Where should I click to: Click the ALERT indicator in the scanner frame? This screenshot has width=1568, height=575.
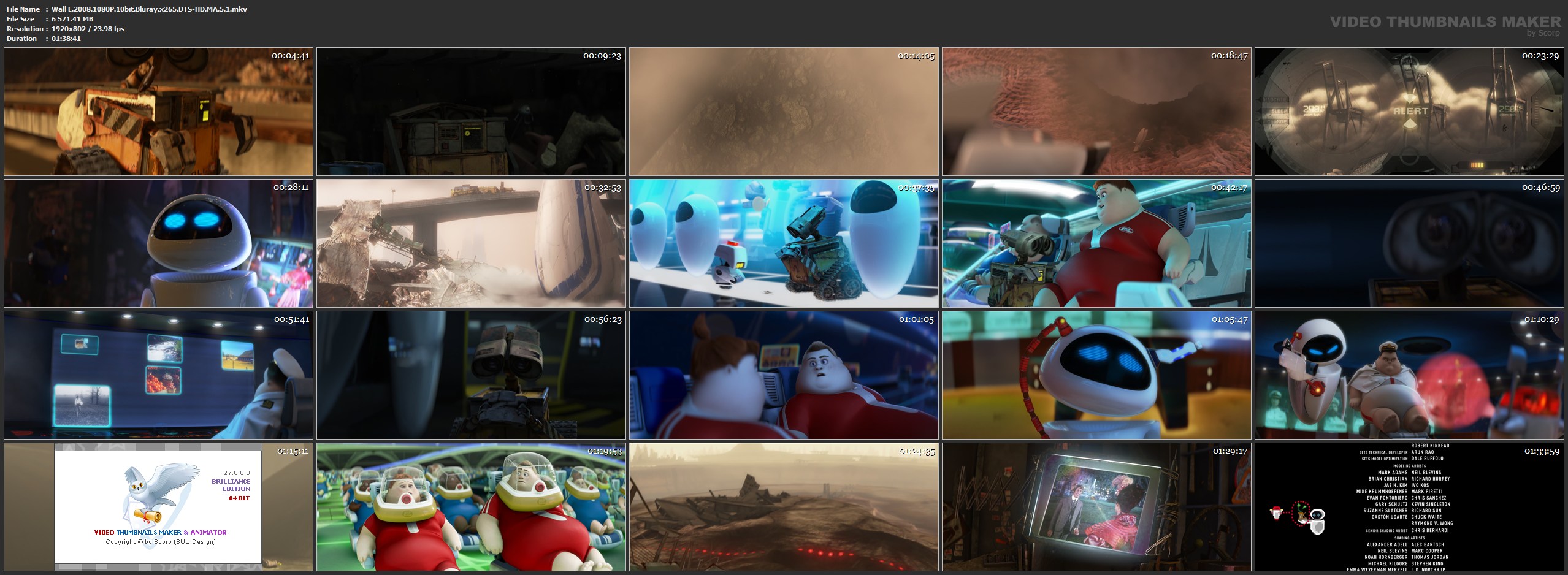click(1410, 111)
